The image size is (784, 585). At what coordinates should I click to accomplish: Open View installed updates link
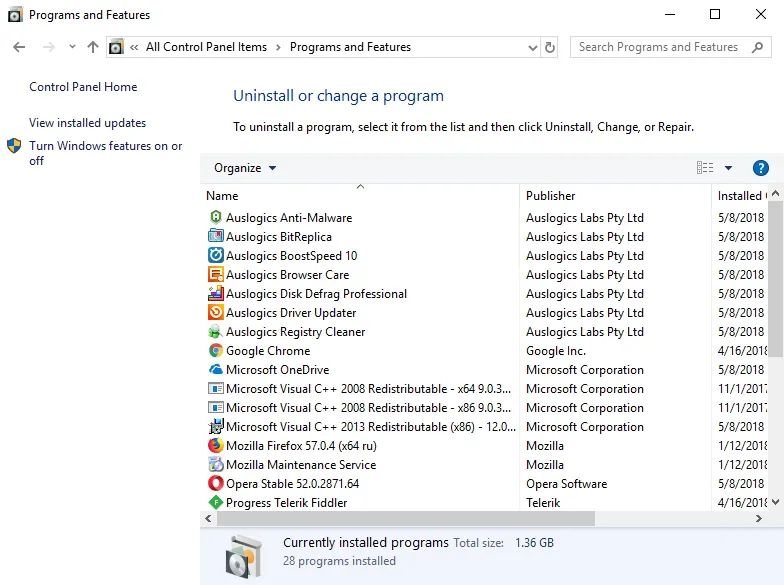click(x=88, y=123)
